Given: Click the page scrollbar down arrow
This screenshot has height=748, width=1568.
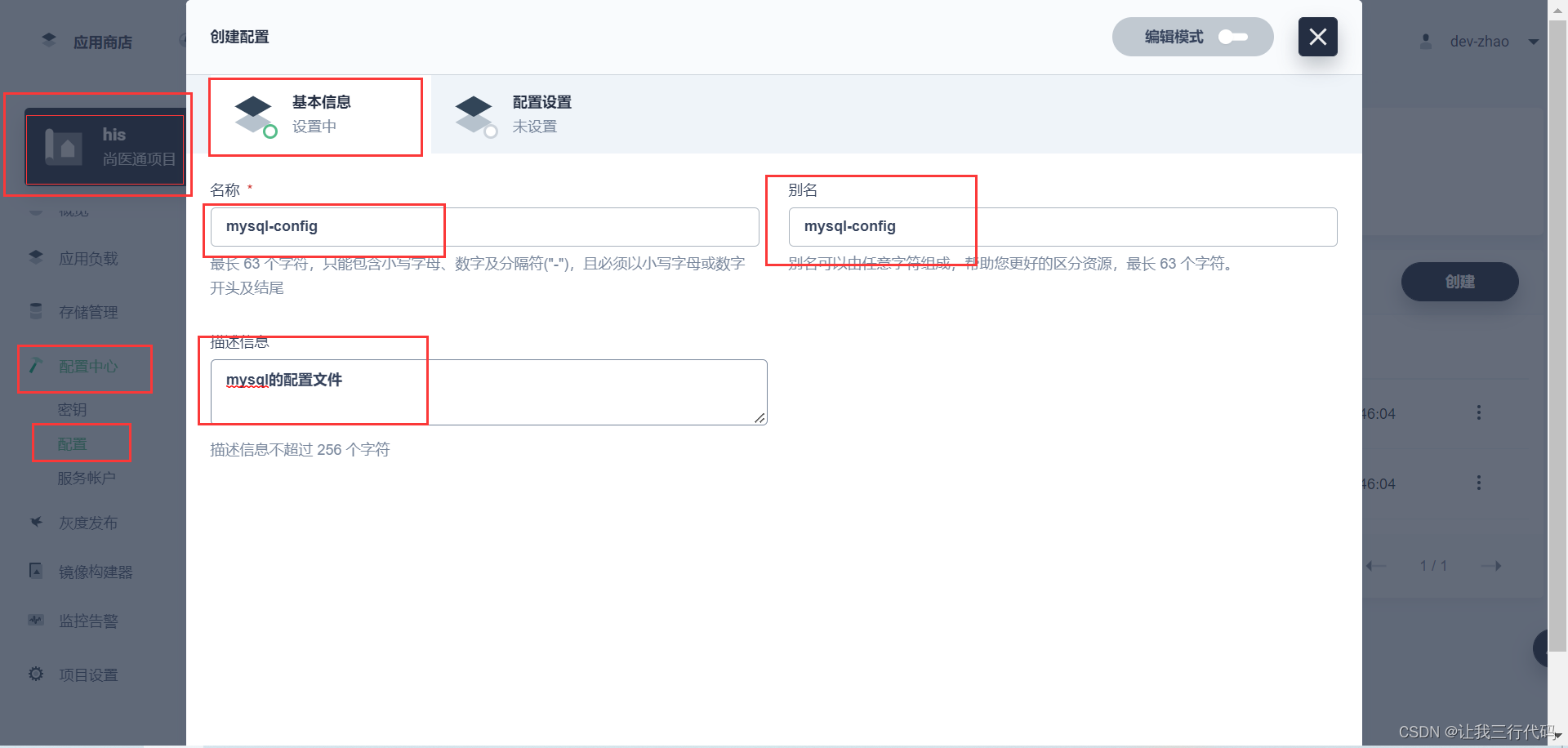Looking at the screenshot, I should click(1558, 736).
